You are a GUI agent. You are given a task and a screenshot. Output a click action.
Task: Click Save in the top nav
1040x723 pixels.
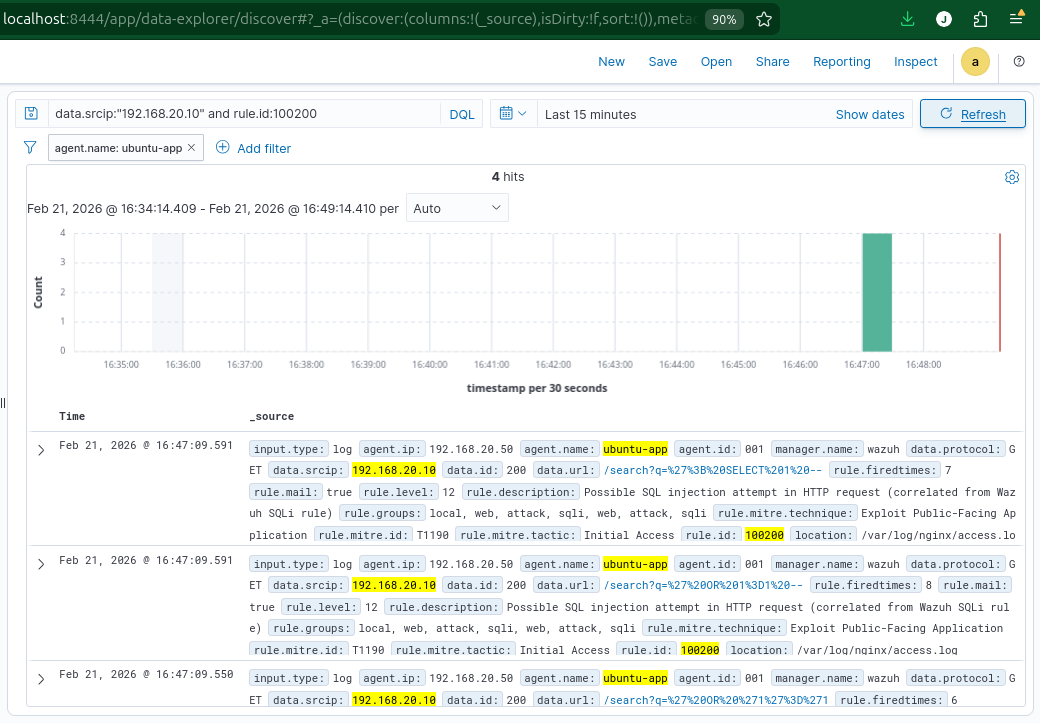[x=663, y=62]
